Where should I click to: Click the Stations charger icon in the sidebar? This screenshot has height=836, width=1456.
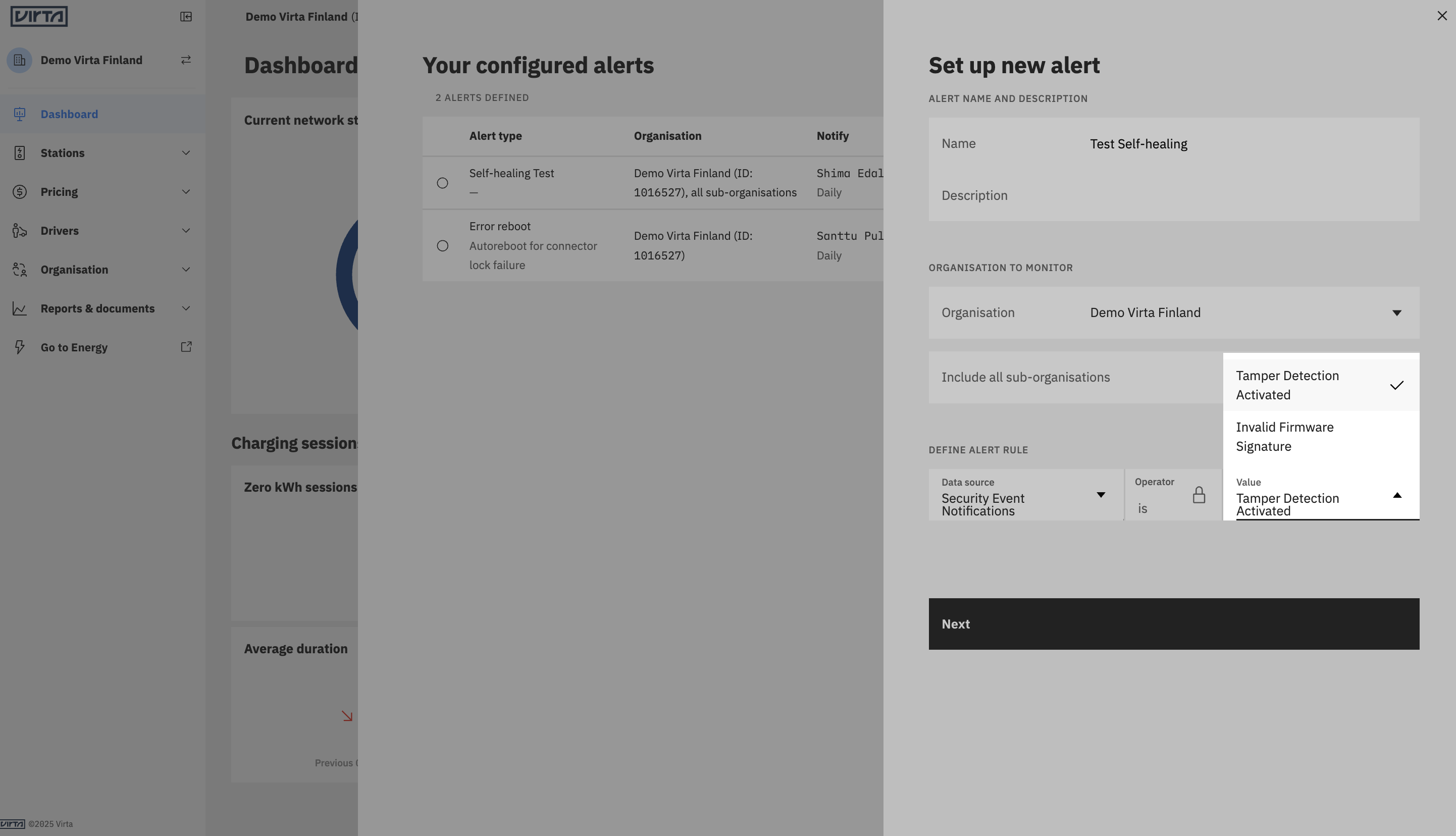[20, 153]
